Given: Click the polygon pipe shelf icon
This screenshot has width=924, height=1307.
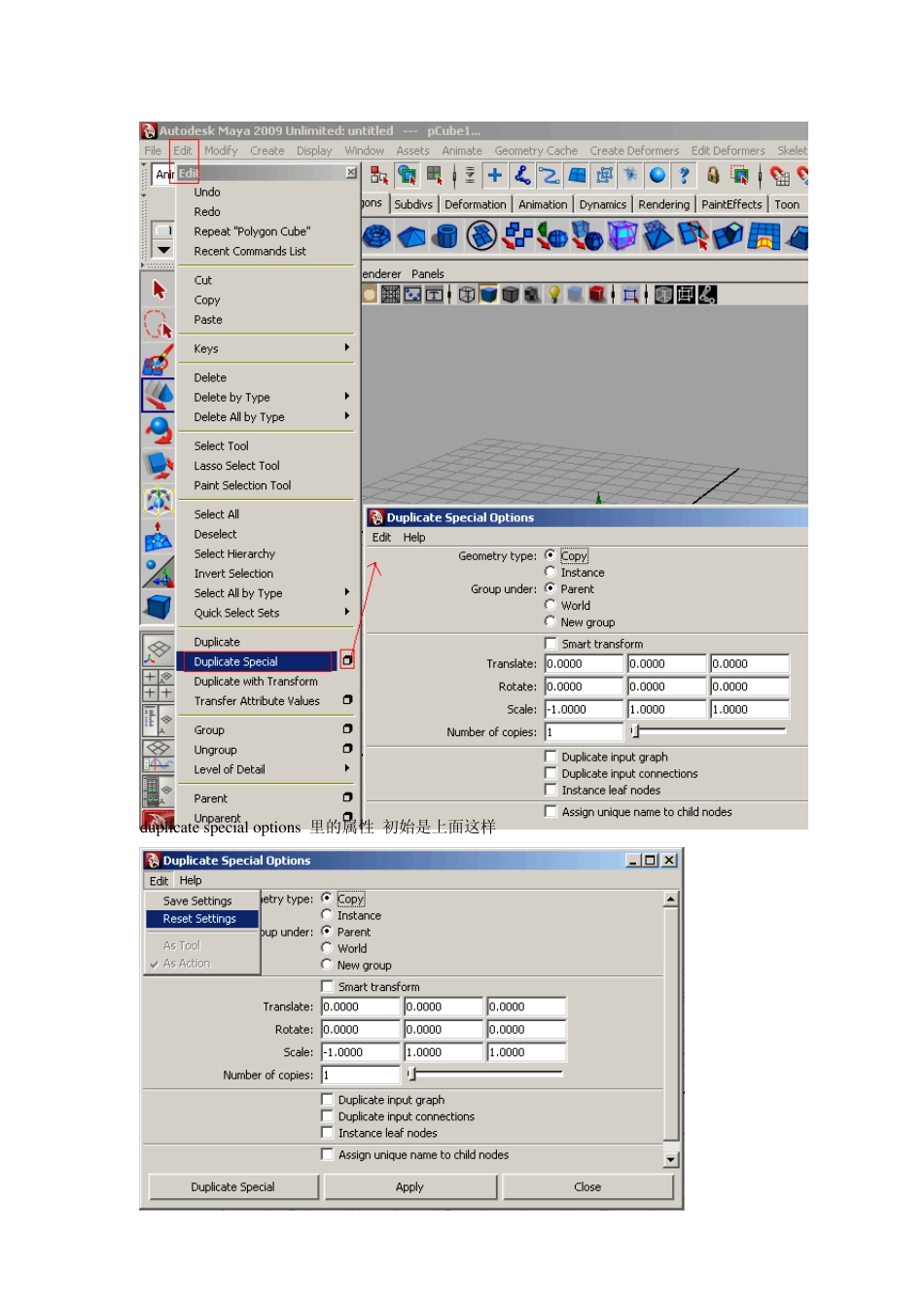Looking at the screenshot, I should coord(446,236).
